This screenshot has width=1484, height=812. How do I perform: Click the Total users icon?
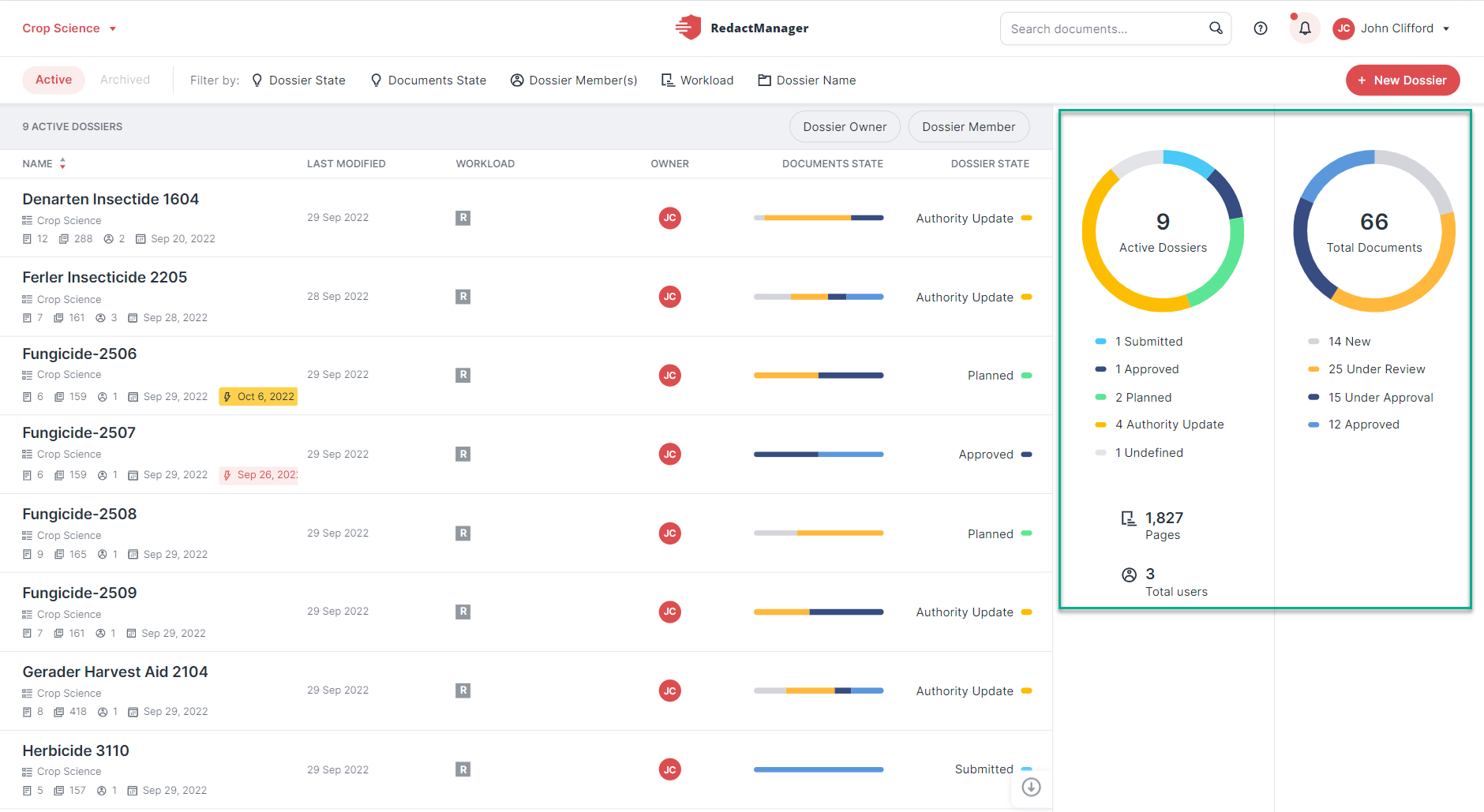(1130, 574)
